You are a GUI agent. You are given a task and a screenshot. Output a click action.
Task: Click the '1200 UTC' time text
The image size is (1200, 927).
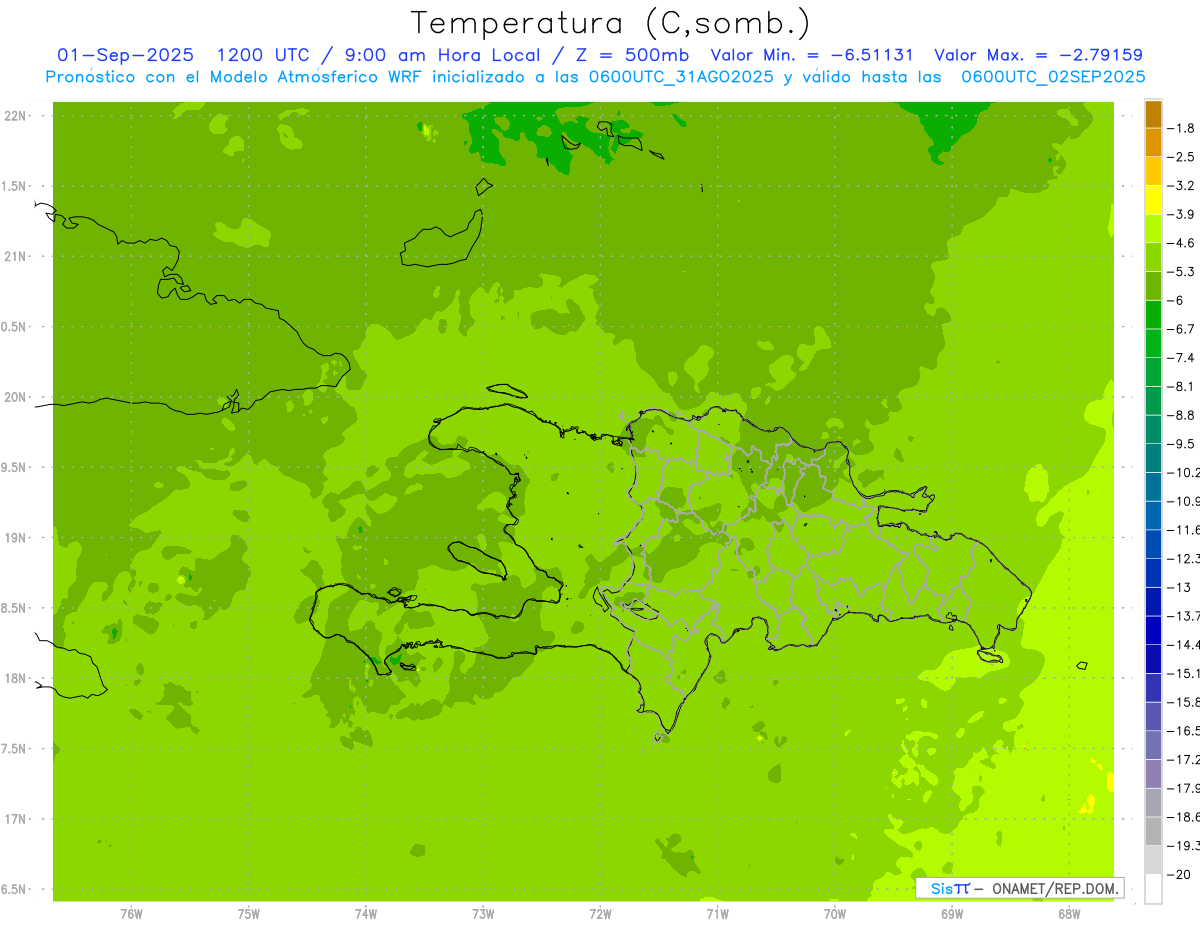264,55
